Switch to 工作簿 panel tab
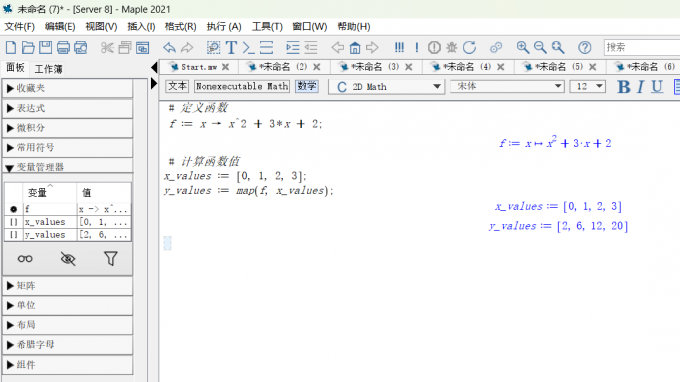Viewport: 680px width, 382px height. tap(49, 69)
